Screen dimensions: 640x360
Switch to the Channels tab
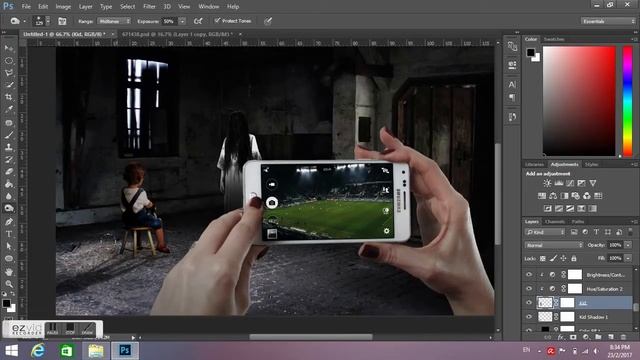(x=555, y=222)
